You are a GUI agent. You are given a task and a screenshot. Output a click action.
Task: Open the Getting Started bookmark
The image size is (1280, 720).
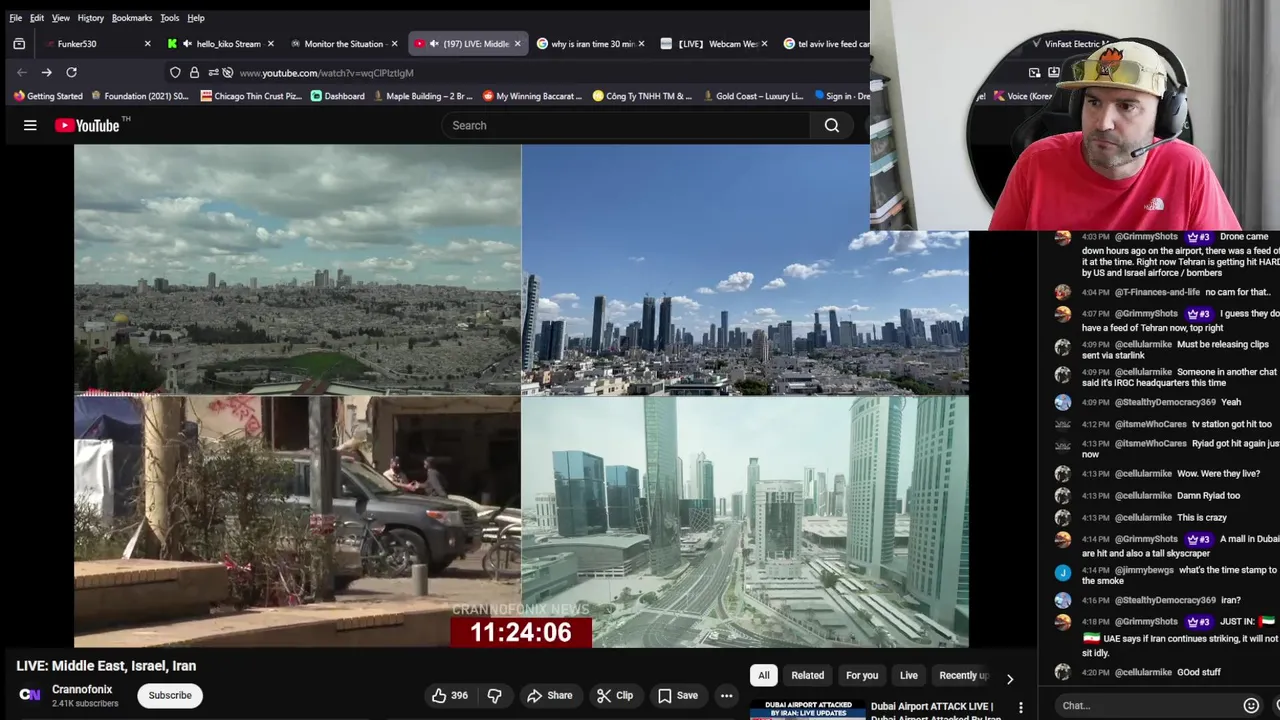pos(48,96)
